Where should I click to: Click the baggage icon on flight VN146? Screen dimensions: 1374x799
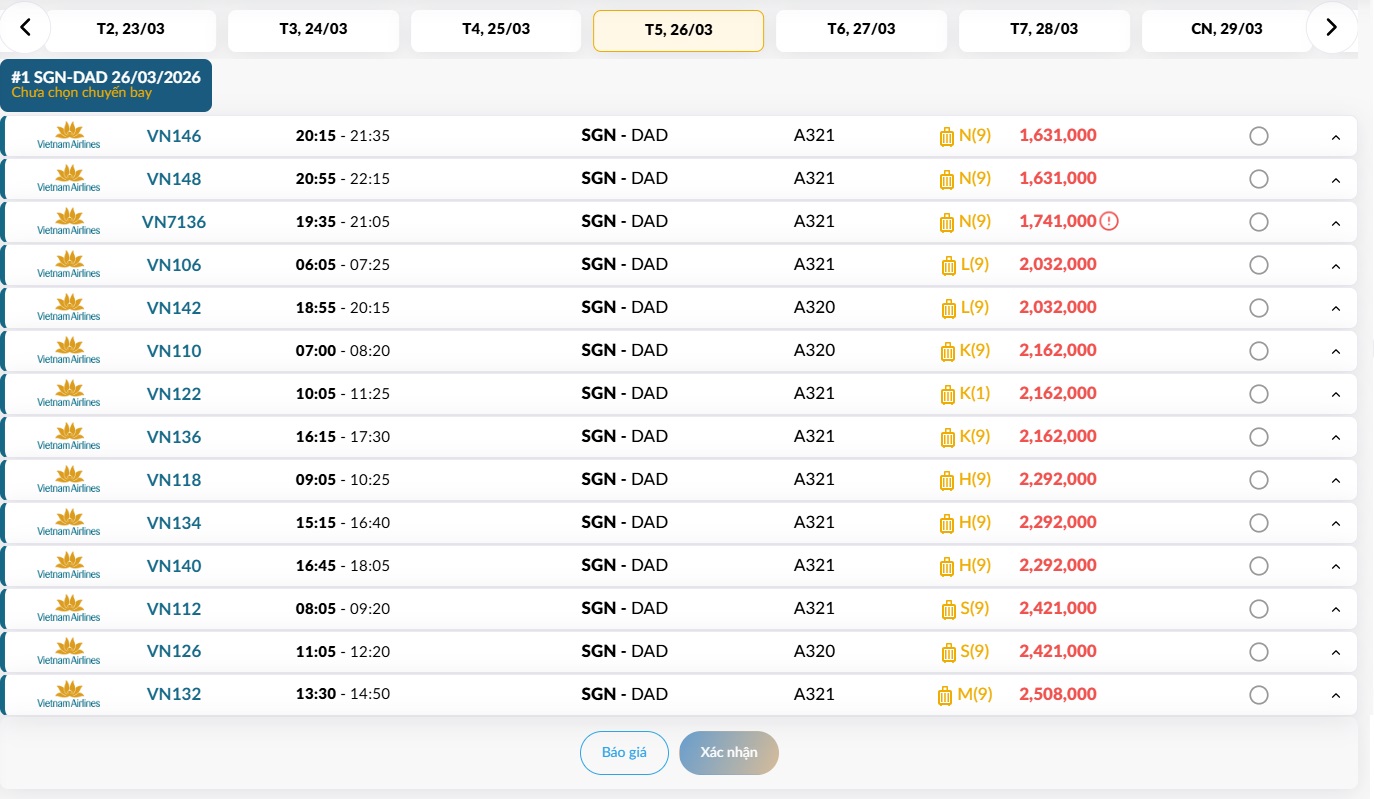point(947,137)
